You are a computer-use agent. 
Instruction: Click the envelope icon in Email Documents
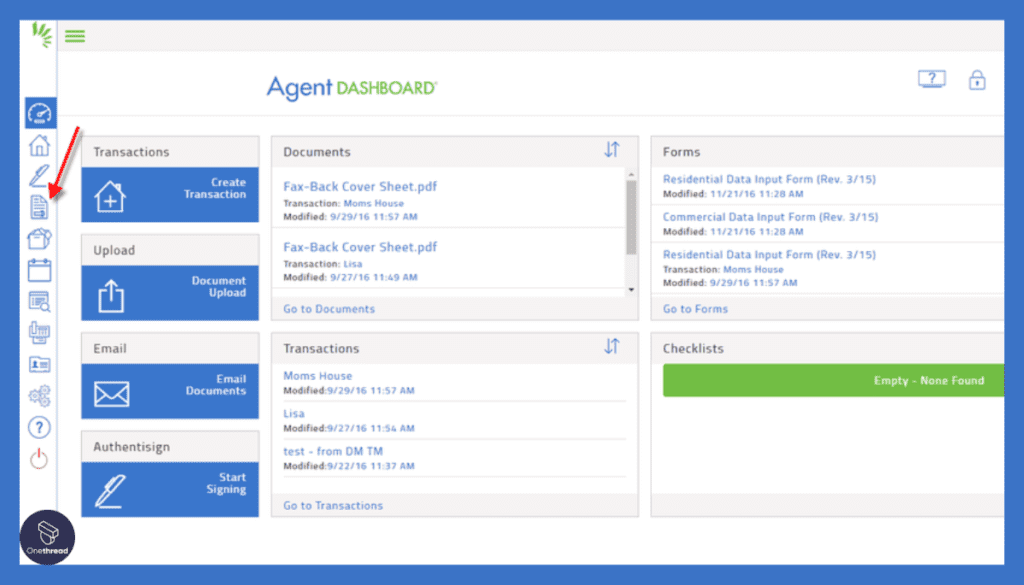[112, 394]
